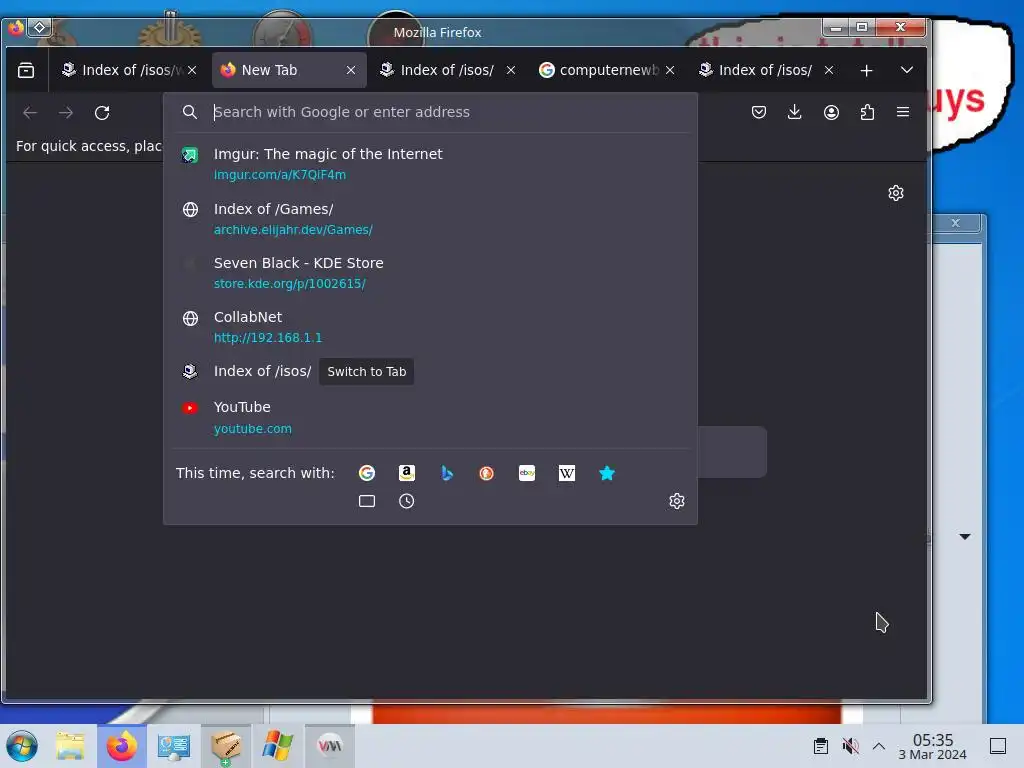
Task: Unmute the volume tray icon
Action: (x=850, y=746)
